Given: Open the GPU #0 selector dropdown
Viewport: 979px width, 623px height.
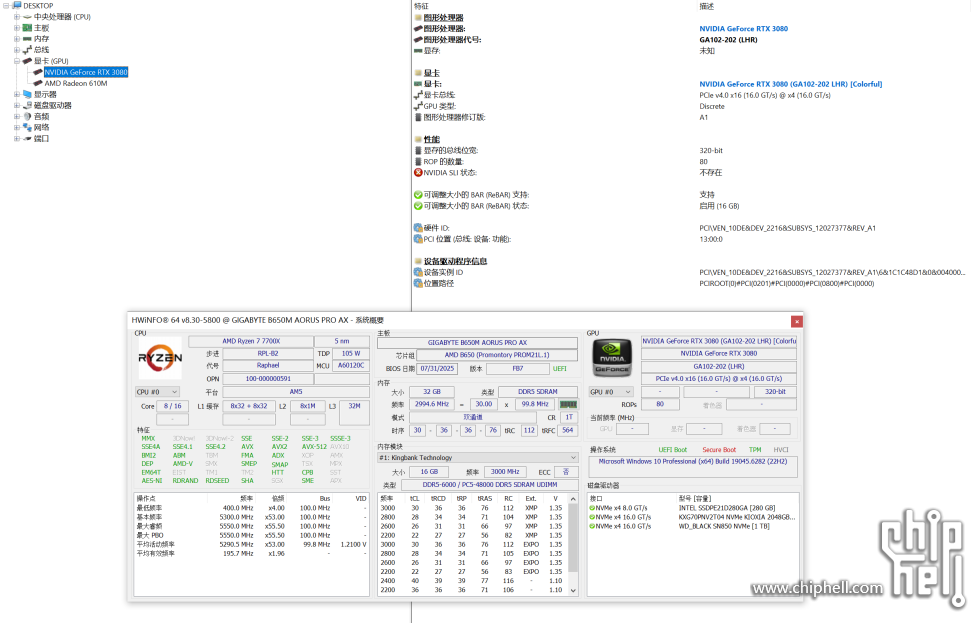Looking at the screenshot, I should click(x=611, y=392).
